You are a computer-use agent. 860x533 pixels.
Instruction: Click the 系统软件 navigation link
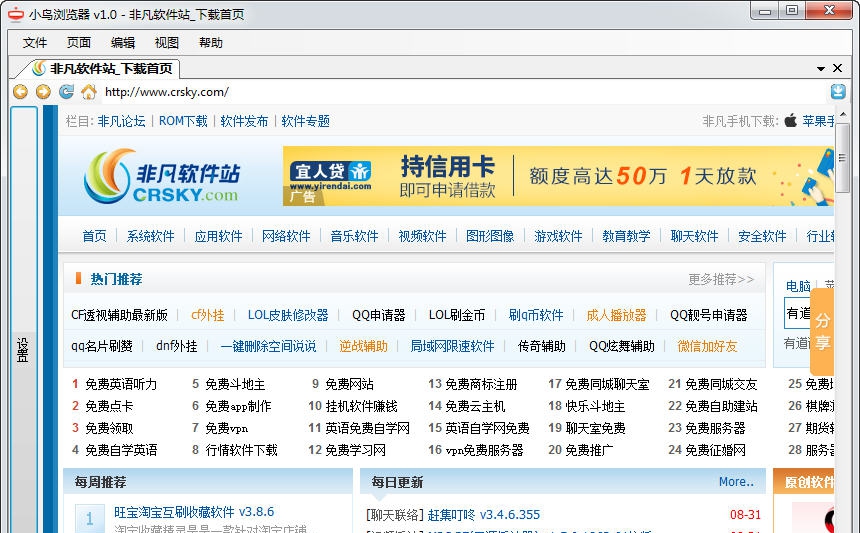click(x=150, y=236)
